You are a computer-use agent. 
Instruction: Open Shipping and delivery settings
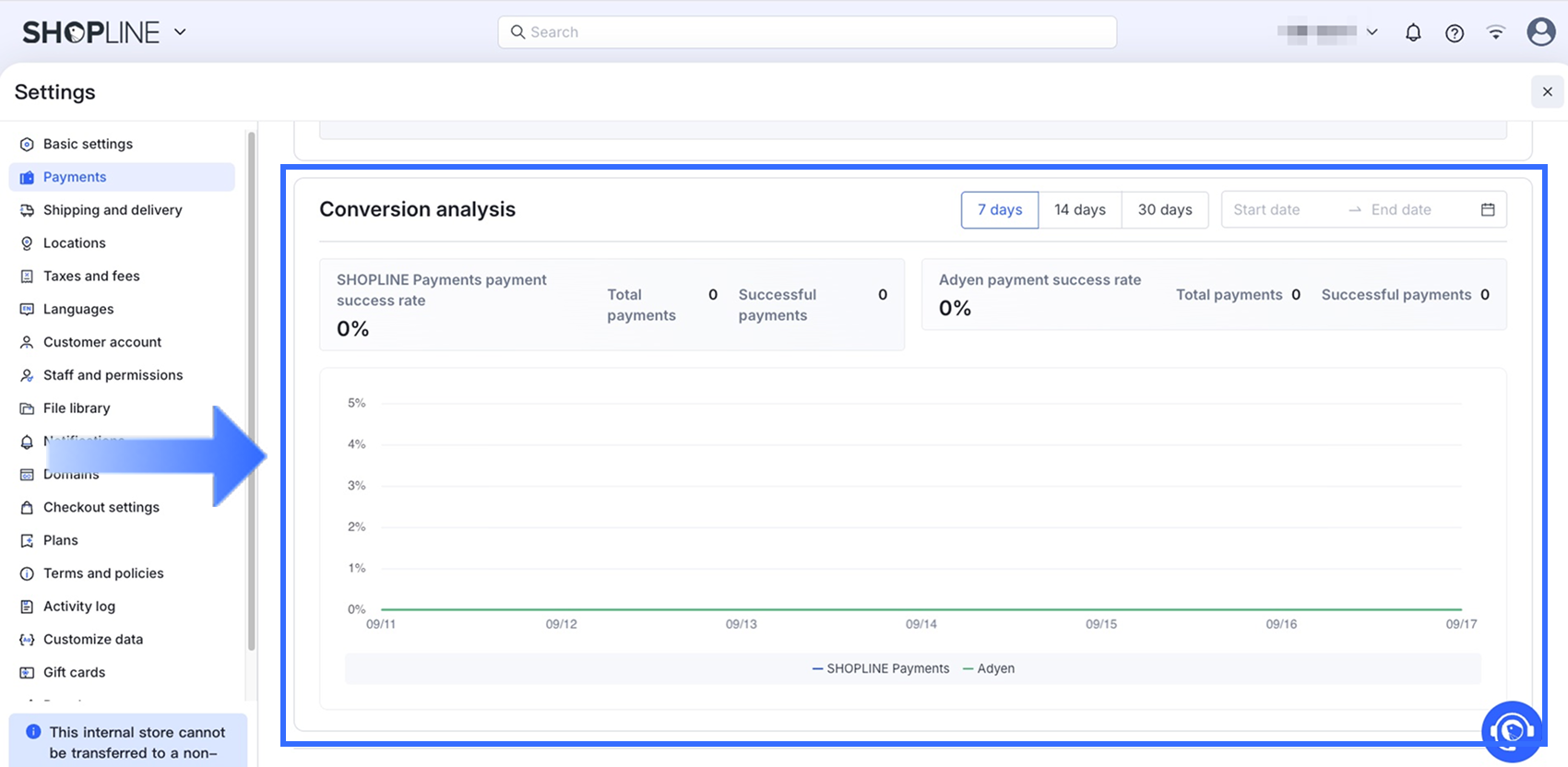point(113,210)
